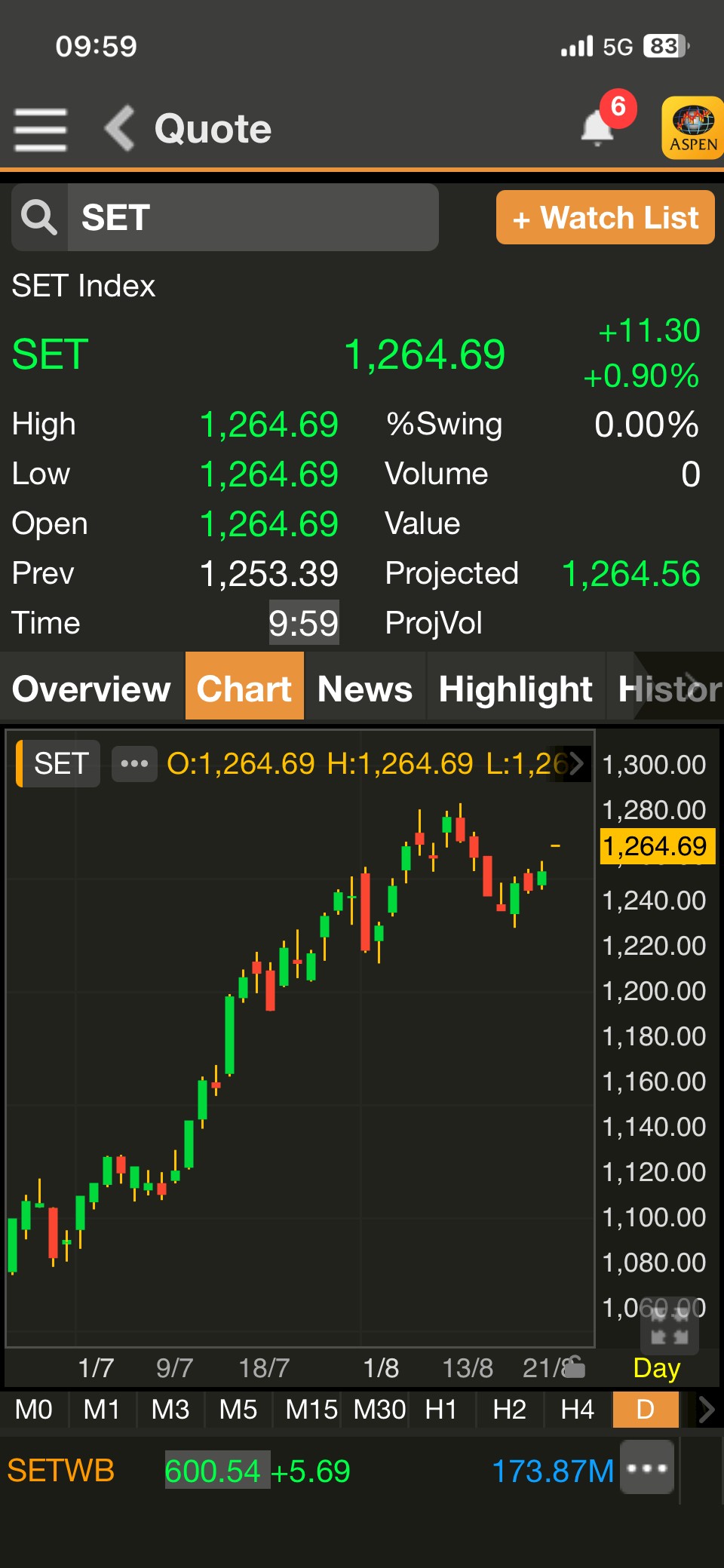
Task: Tap the +0.90% change percentage
Action: [x=642, y=376]
